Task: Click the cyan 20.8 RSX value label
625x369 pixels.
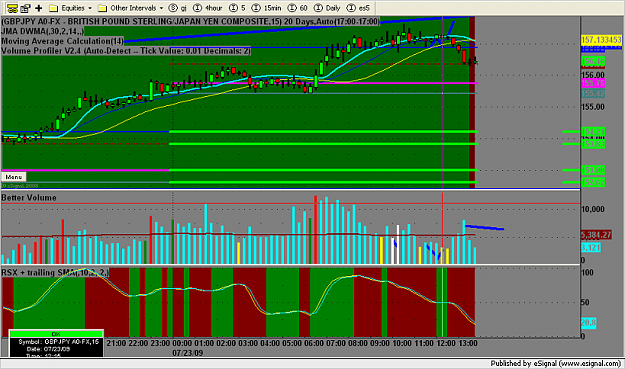Action: [588, 322]
